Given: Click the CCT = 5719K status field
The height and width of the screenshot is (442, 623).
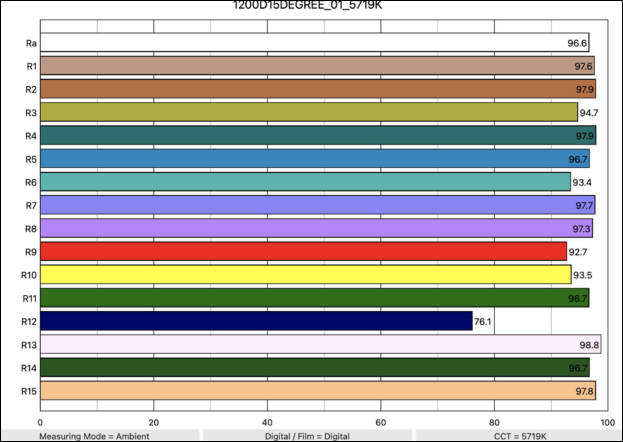Looking at the screenshot, I should point(517,436).
